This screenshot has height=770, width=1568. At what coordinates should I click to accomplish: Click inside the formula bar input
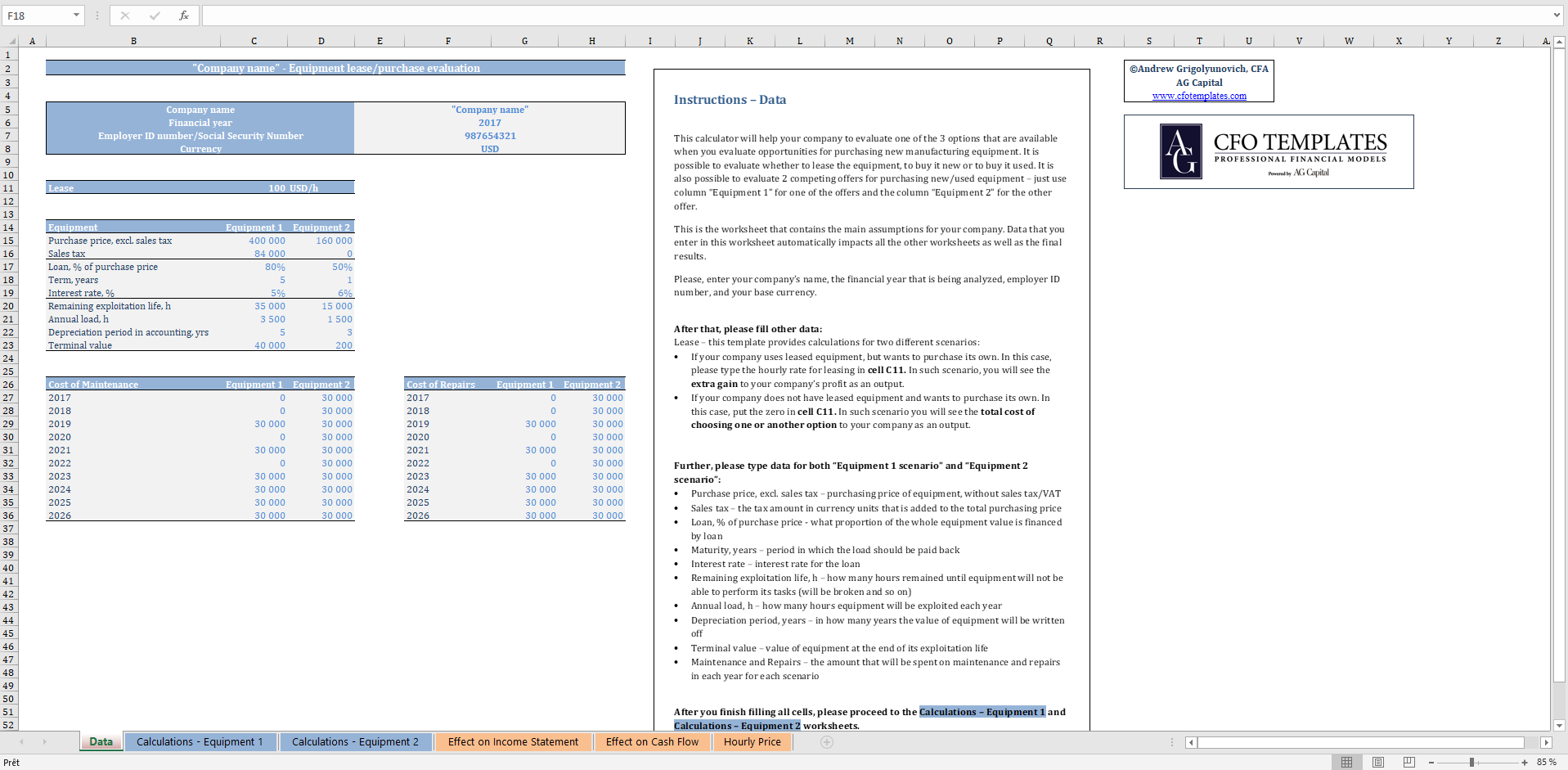875,16
